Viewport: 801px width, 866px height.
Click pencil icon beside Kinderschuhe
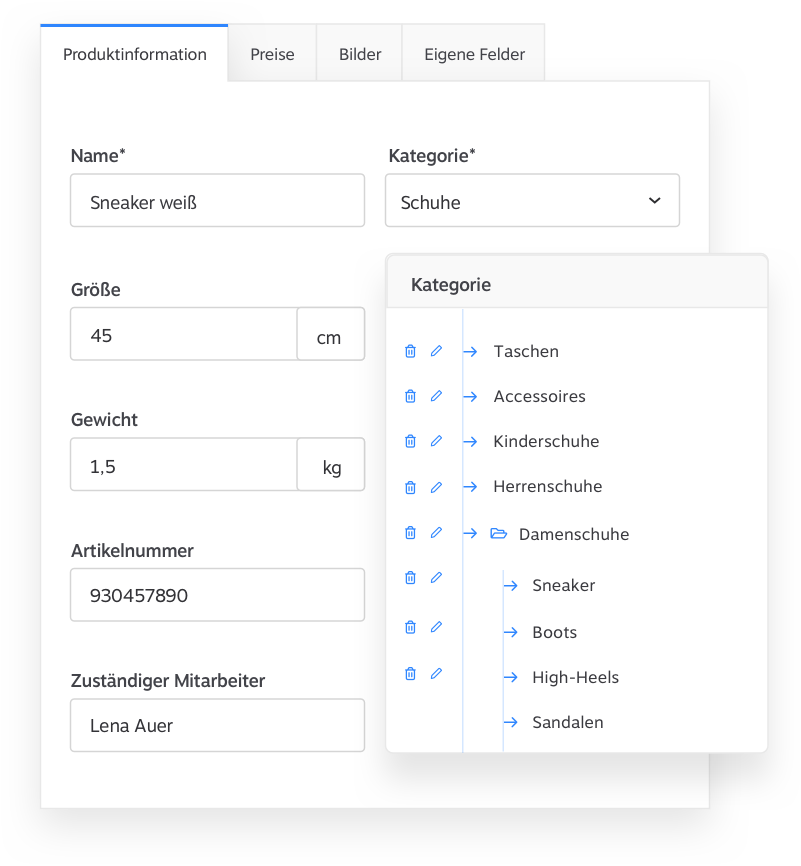pos(436,441)
